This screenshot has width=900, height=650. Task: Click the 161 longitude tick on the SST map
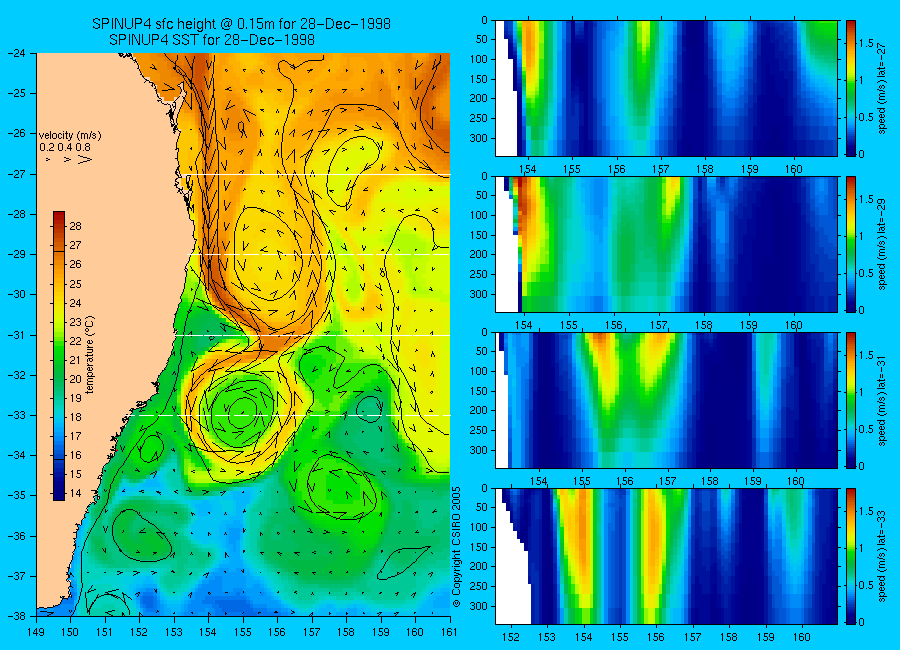[449, 633]
